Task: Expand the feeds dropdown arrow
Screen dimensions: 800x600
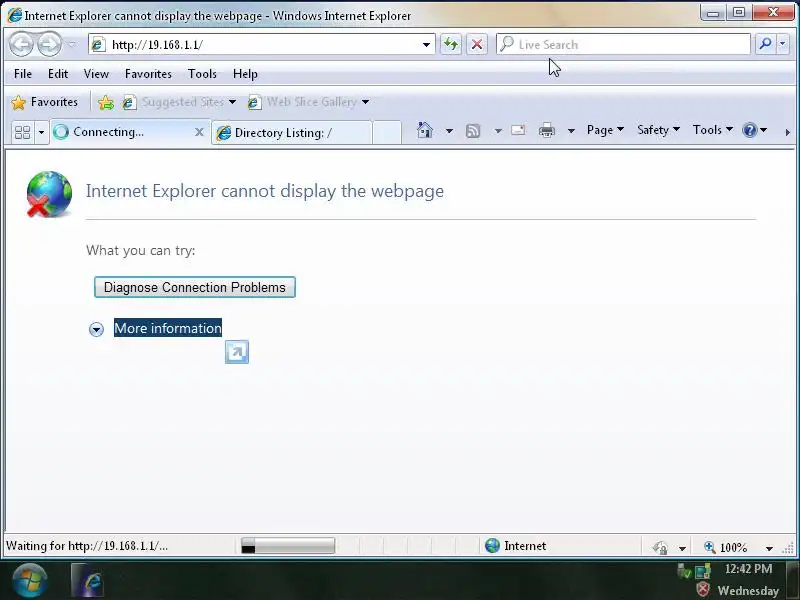Action: pos(498,131)
